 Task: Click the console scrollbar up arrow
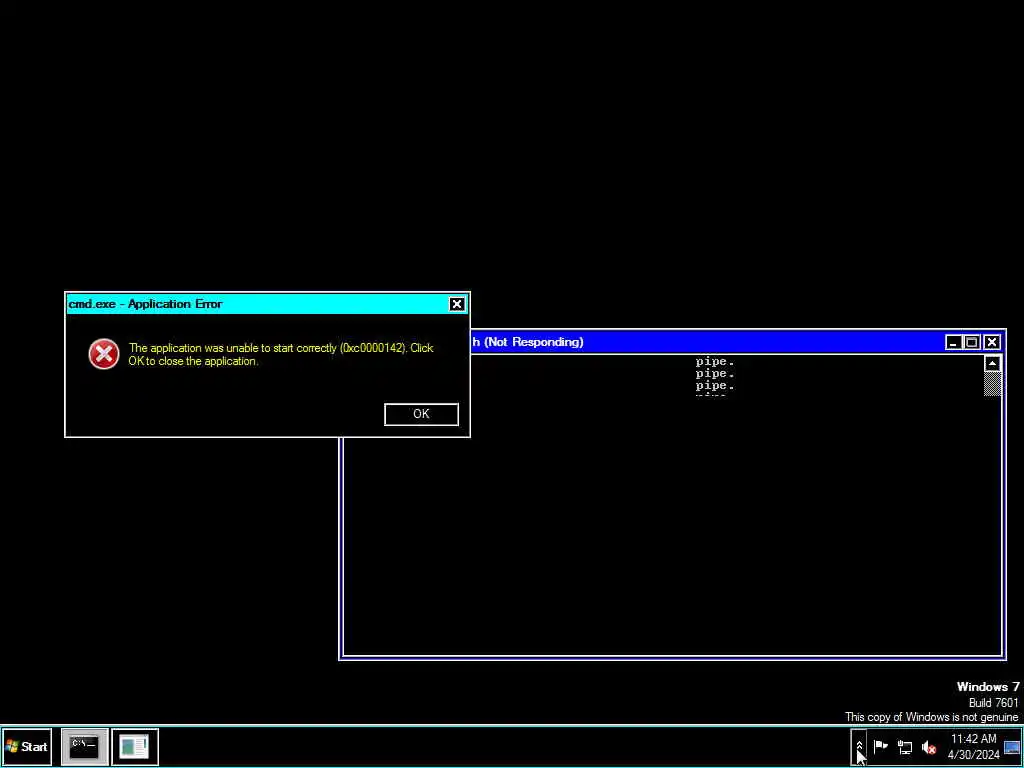pos(993,364)
